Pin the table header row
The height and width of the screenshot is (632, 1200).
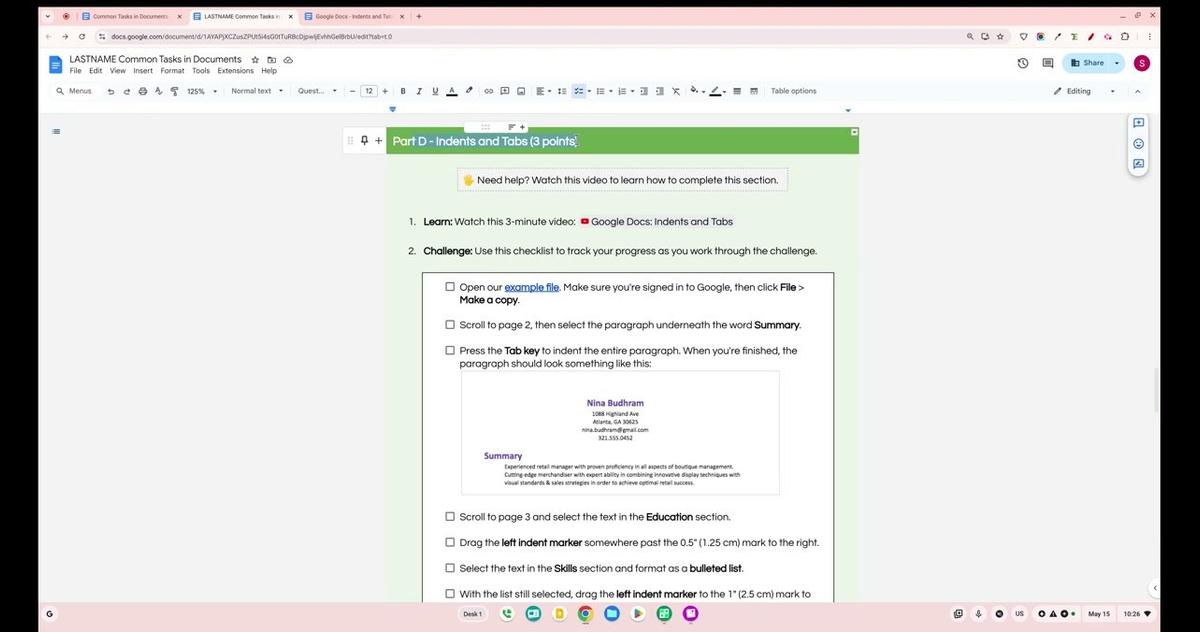tap(364, 141)
